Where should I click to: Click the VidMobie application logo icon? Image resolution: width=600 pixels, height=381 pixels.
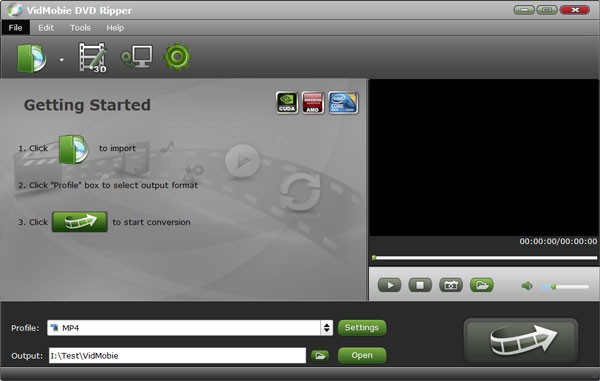point(15,10)
